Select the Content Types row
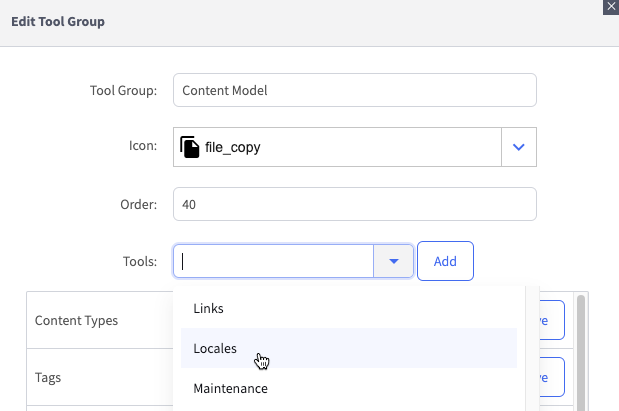This screenshot has width=619, height=411. [x=76, y=321]
